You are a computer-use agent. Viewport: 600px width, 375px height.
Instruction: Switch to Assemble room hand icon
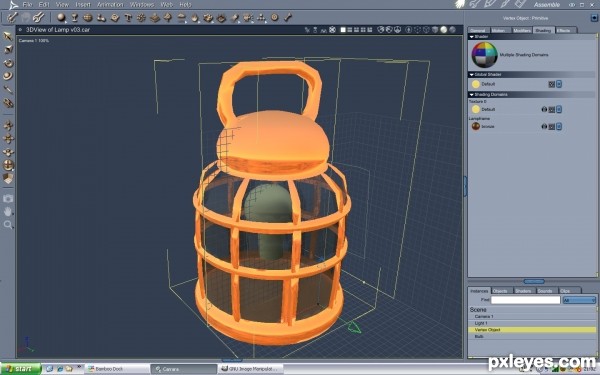coord(460,4)
